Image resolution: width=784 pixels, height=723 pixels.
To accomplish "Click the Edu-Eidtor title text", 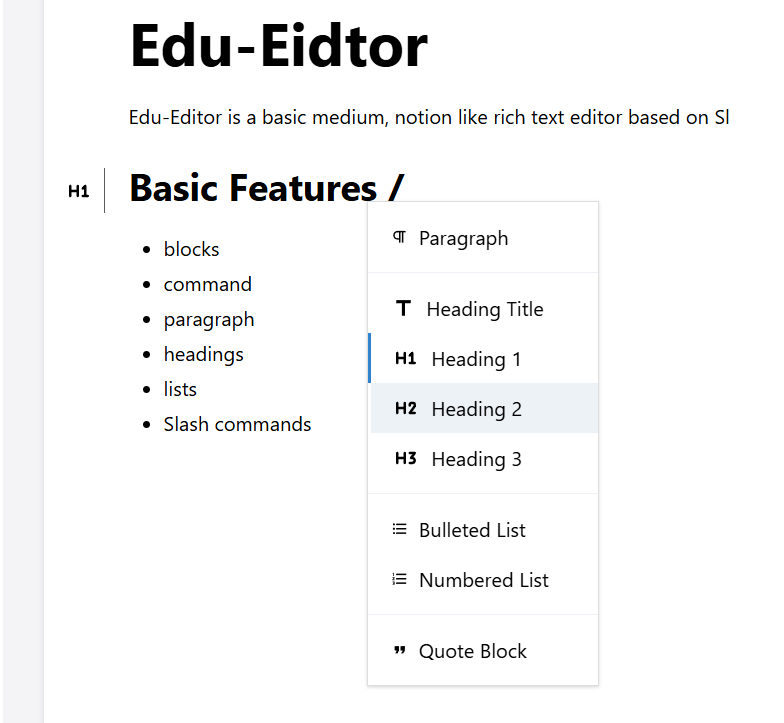I will coord(278,45).
